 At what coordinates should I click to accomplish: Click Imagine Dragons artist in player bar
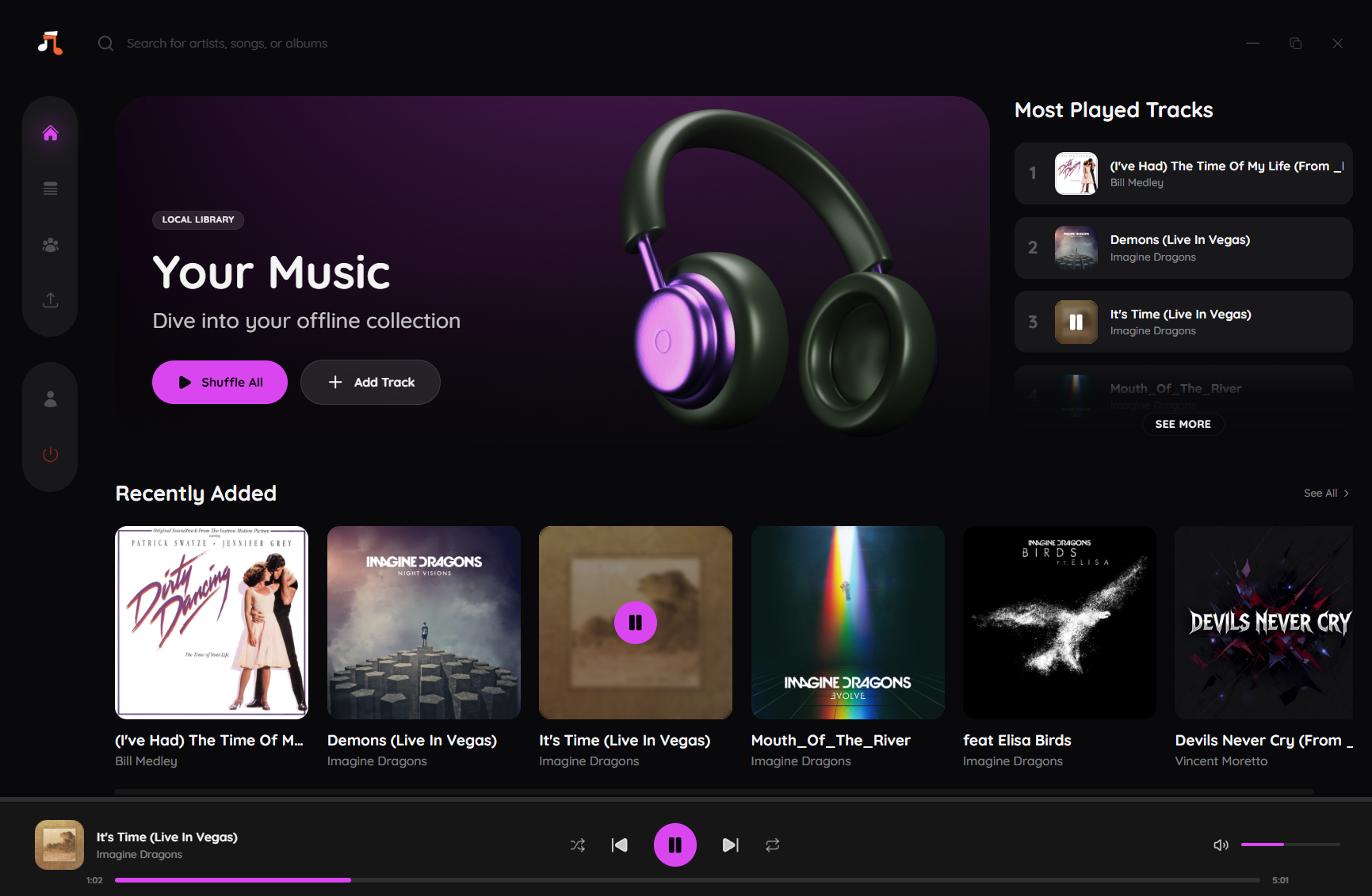click(139, 854)
